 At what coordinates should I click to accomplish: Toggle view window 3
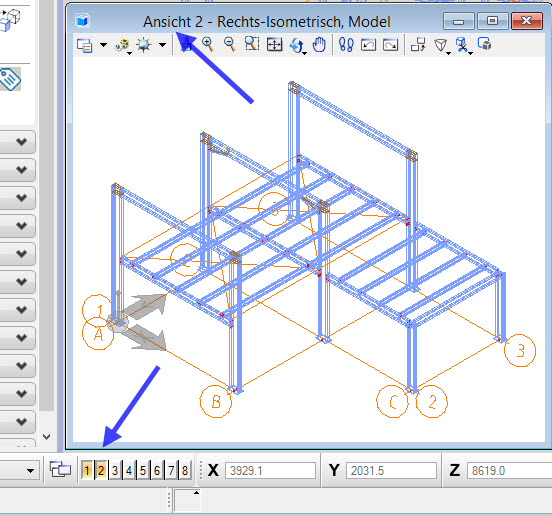(x=115, y=470)
